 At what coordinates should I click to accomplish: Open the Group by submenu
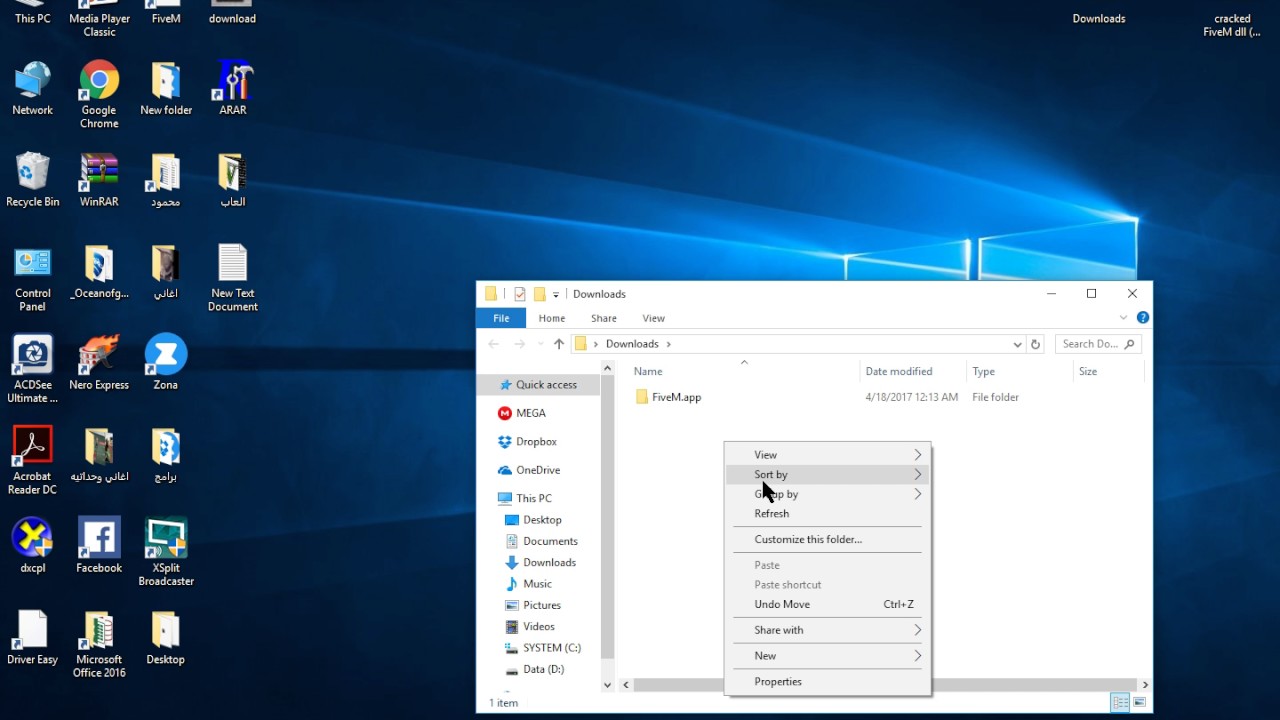827,494
